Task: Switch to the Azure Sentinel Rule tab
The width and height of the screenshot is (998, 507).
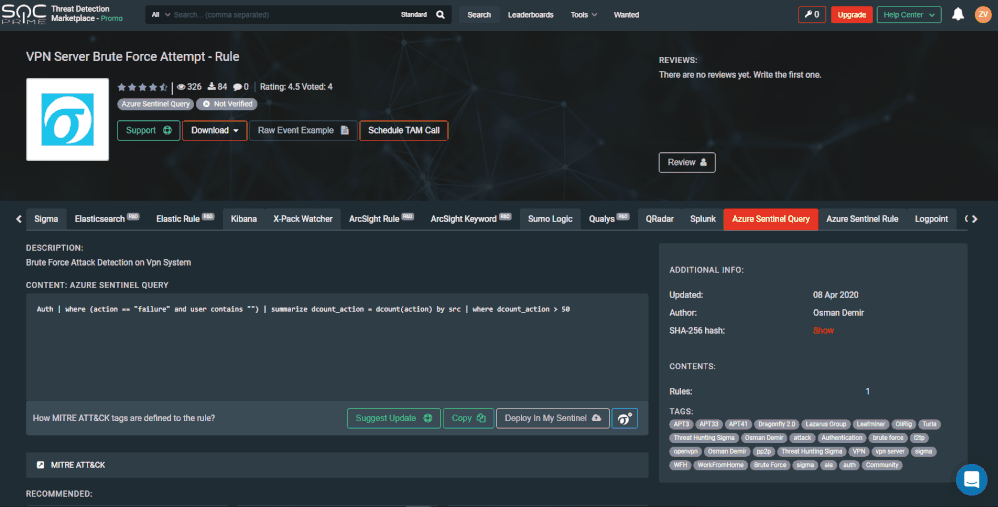Action: [x=862, y=219]
